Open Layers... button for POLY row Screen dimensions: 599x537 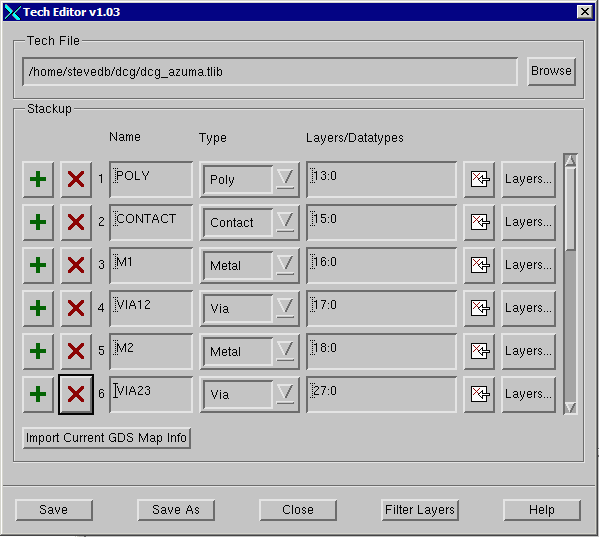click(x=528, y=179)
